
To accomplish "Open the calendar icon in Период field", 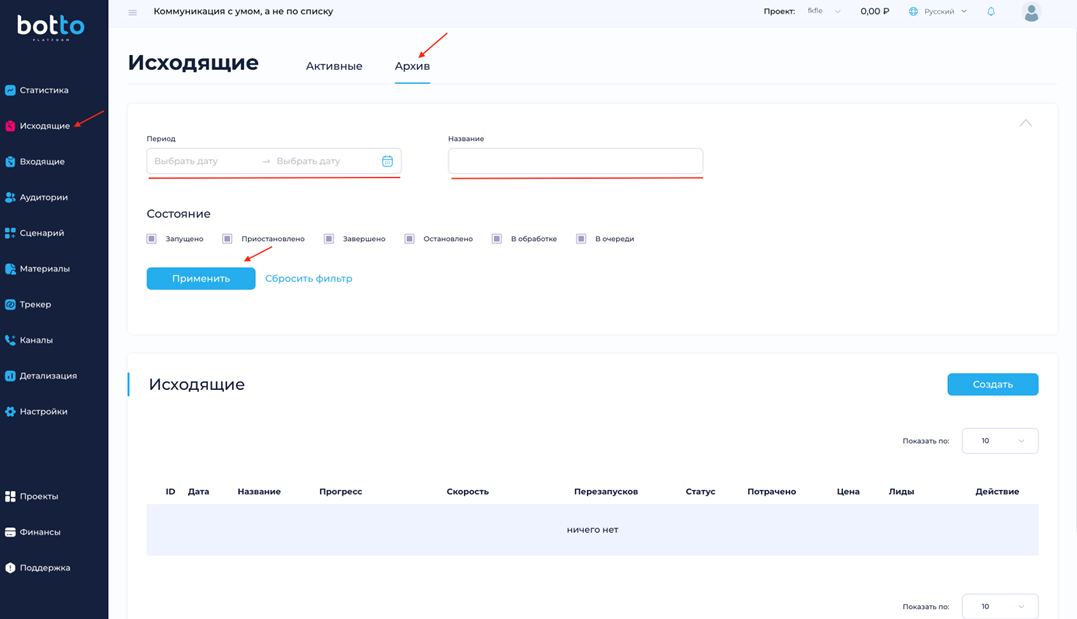I will point(387,161).
